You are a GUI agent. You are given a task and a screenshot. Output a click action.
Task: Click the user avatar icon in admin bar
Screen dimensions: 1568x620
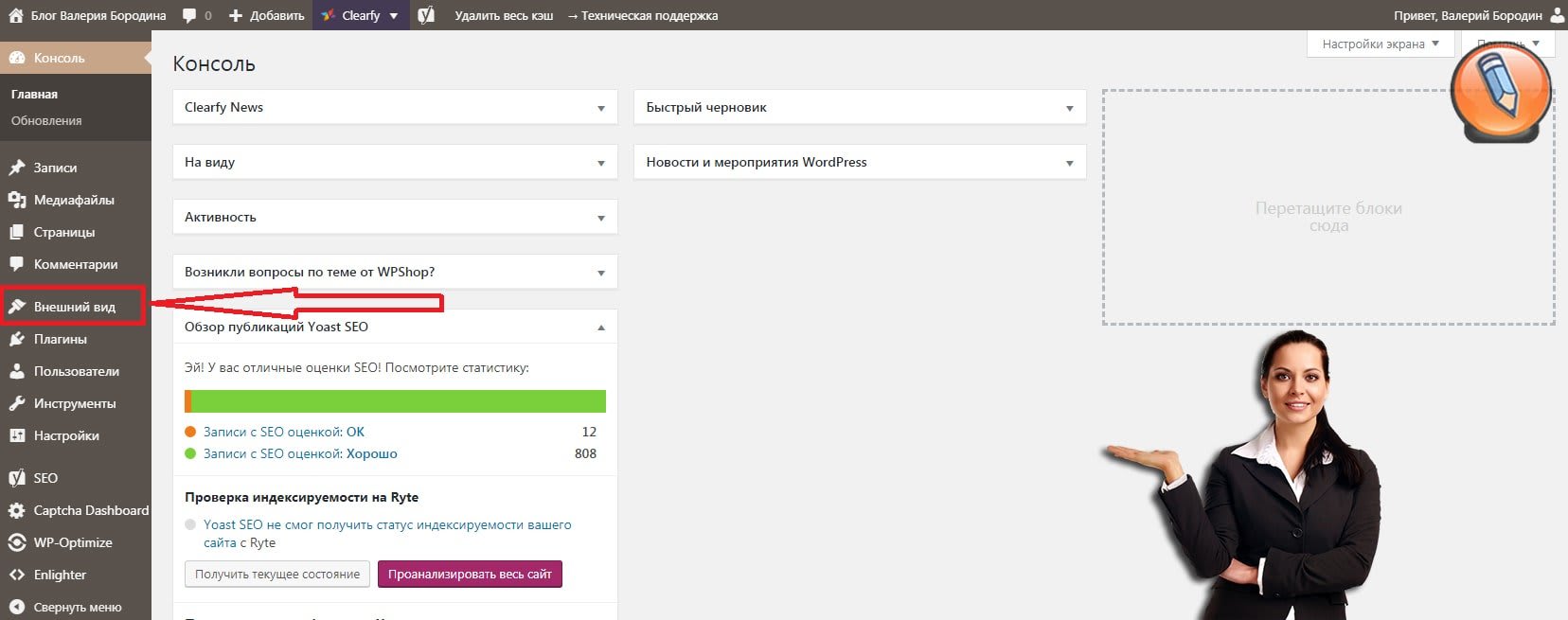(x=1558, y=15)
